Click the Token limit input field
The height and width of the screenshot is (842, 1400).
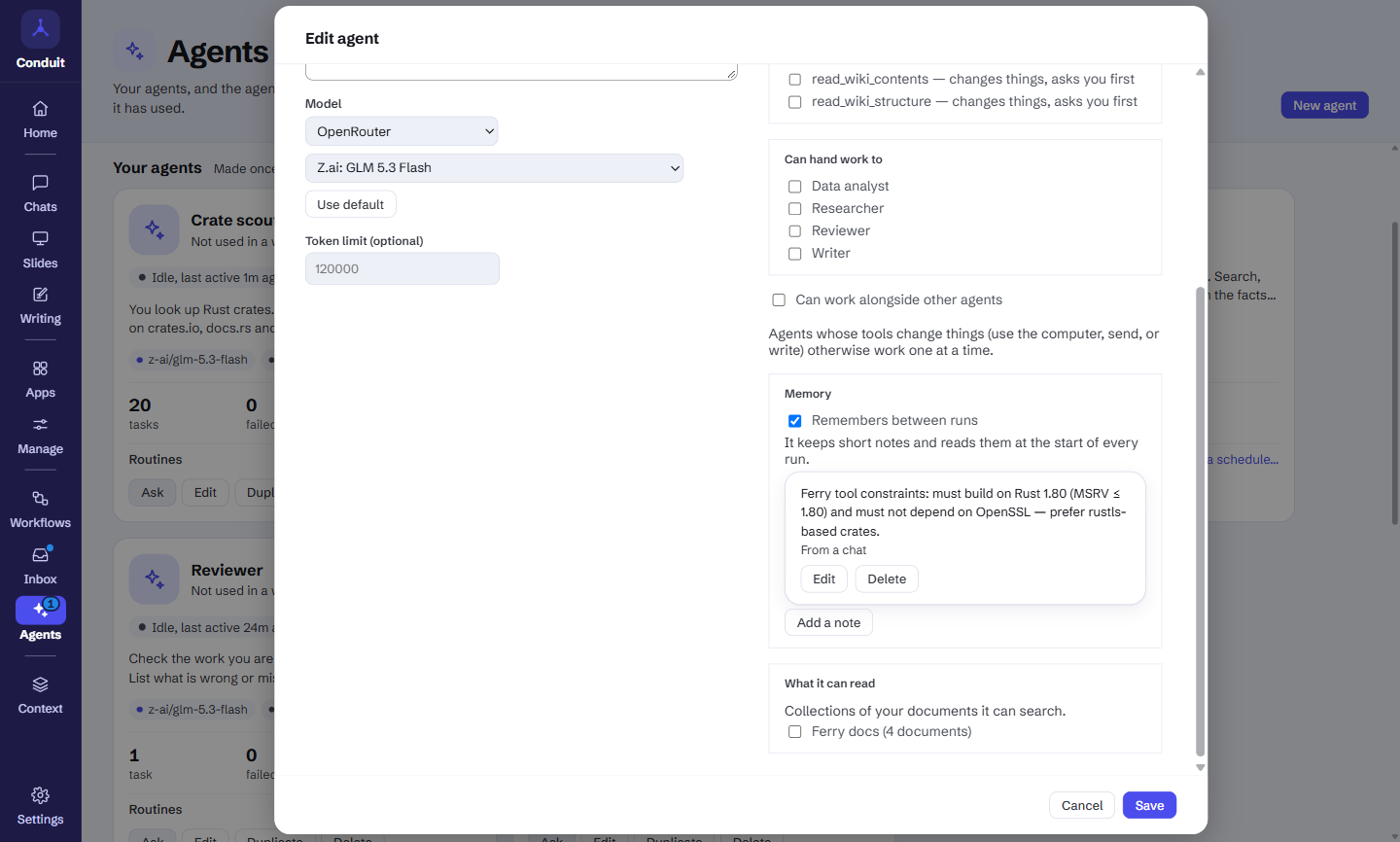[402, 269]
